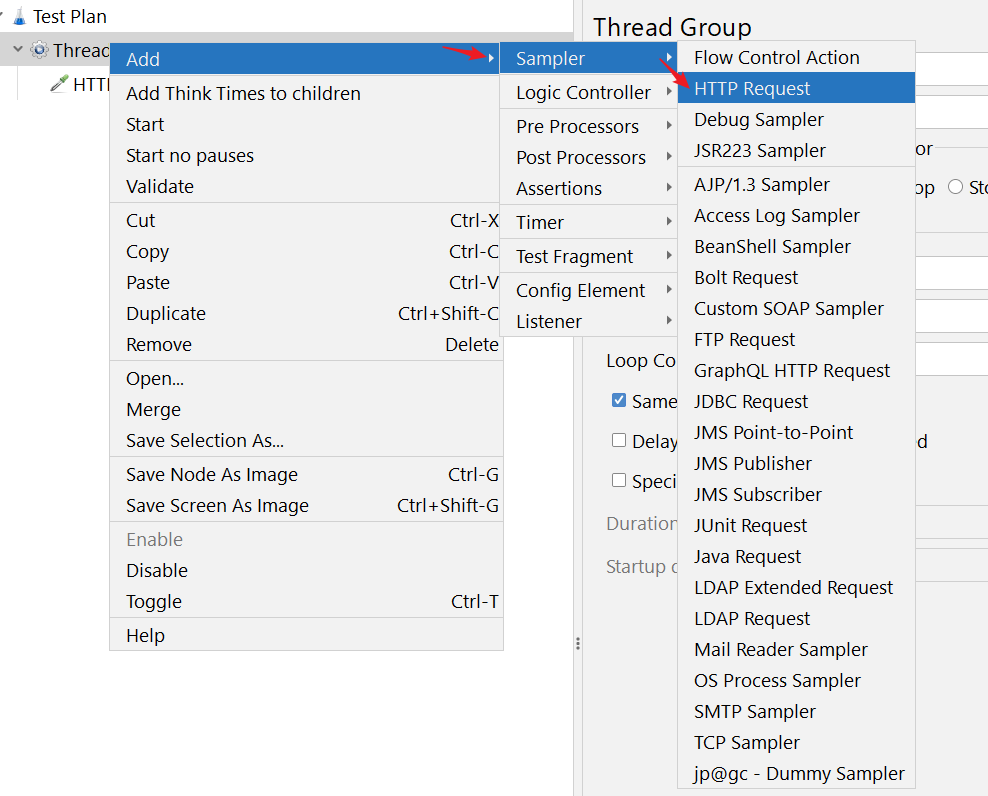Click the panel divider handle
Image resolution: width=988 pixels, height=796 pixels.
click(577, 644)
